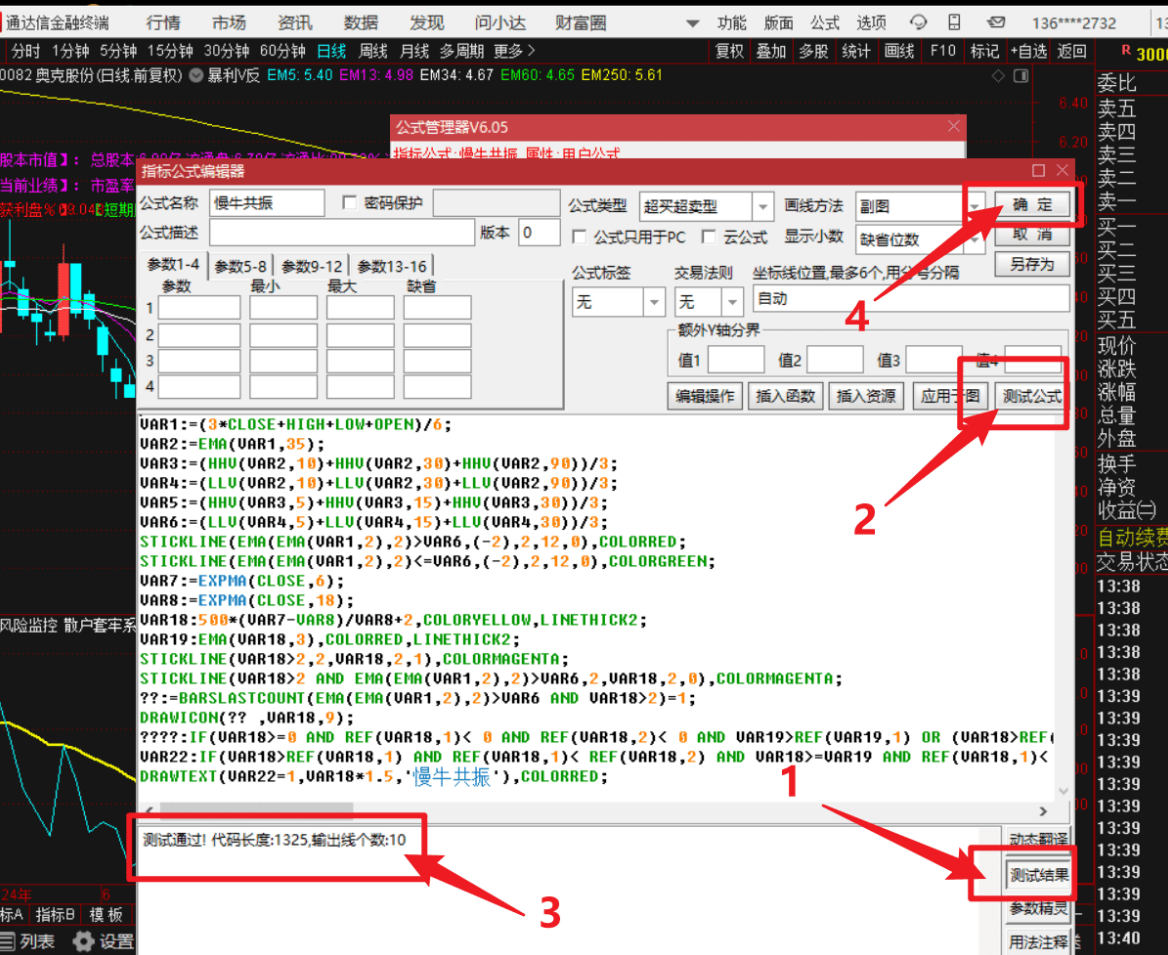Image resolution: width=1168 pixels, height=955 pixels.
Task: Select the 15分钟 period
Action: tap(171, 51)
